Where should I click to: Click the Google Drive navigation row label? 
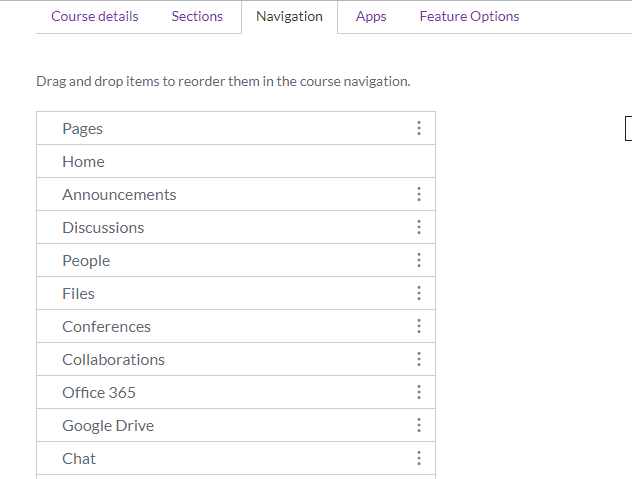(x=108, y=425)
